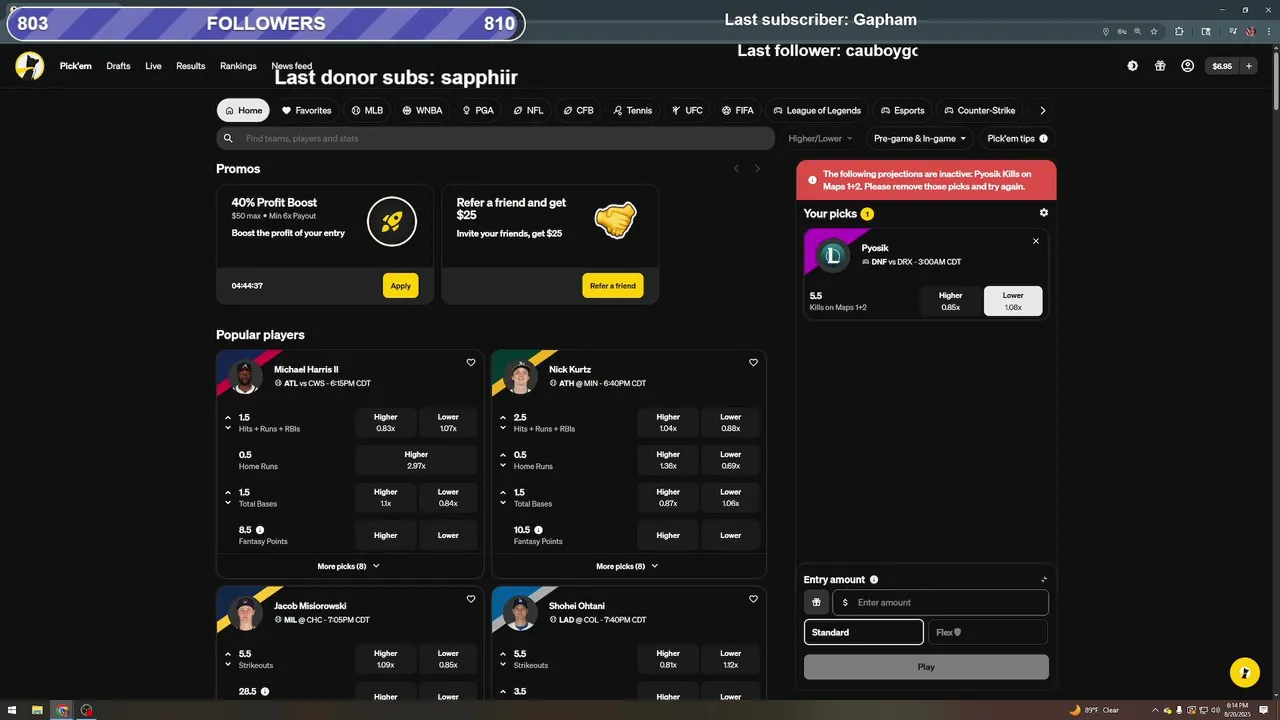Viewport: 1280px width, 720px height.
Task: Toggle the dark/light theme icon
Action: pos(1132,66)
